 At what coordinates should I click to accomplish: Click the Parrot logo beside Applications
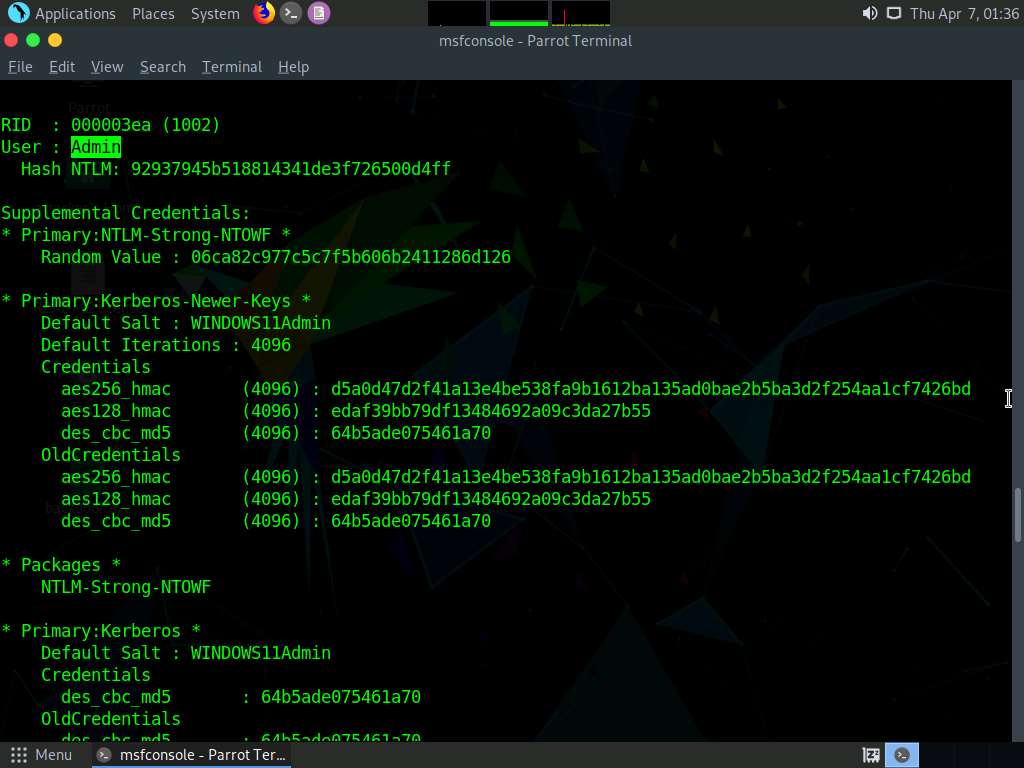[18, 13]
